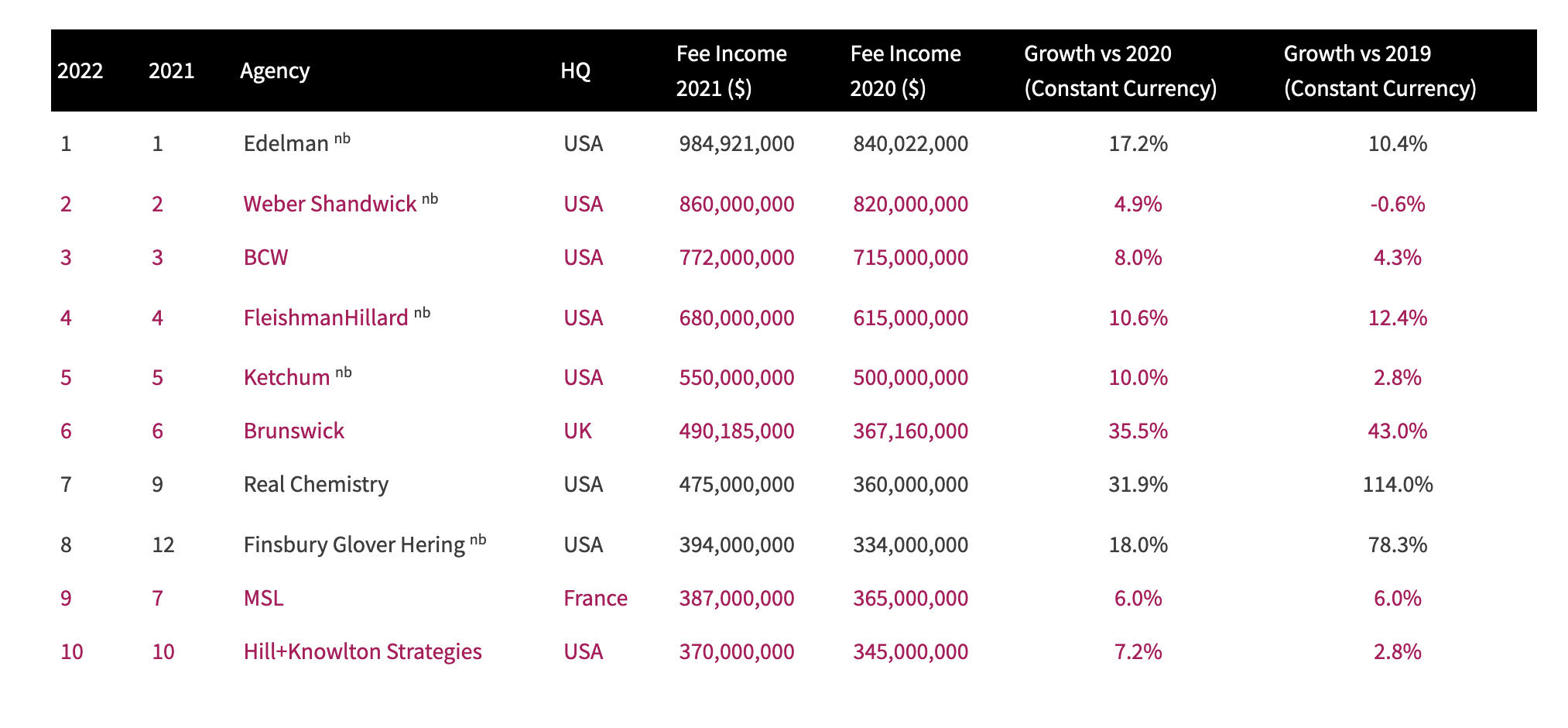Click the Real Chemistry agency name
This screenshot has width=1568, height=728.
(x=316, y=485)
